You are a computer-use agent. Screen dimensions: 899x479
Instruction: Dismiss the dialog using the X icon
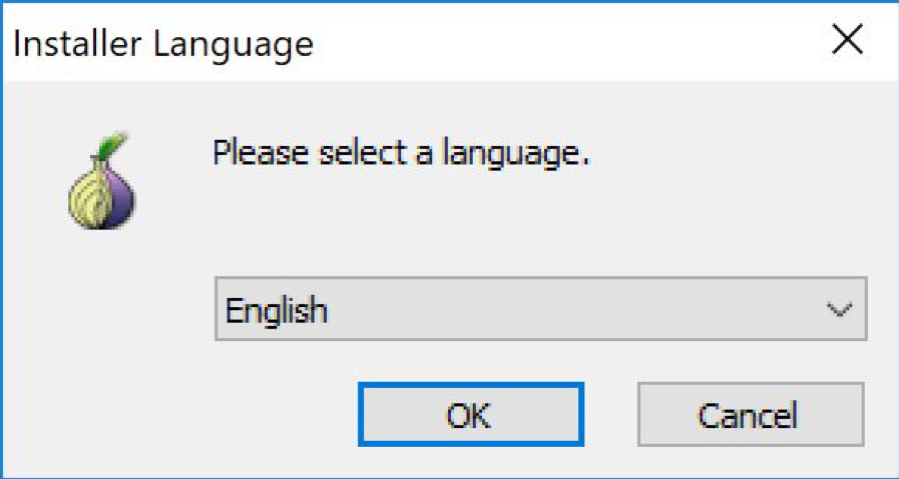(847, 40)
